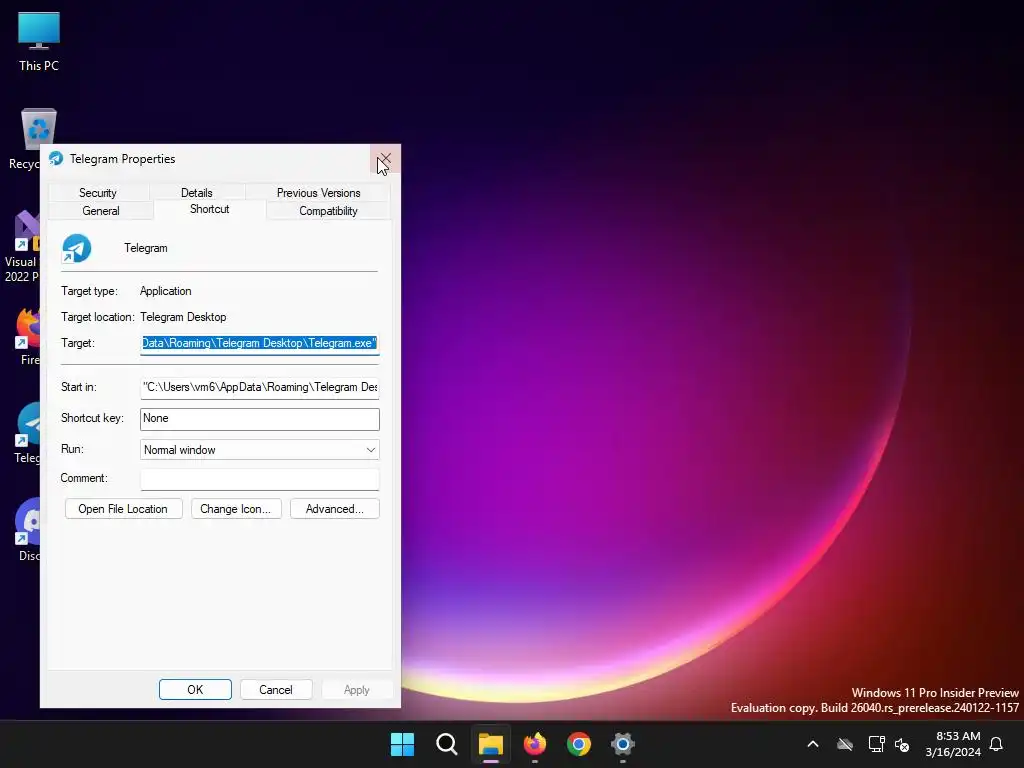Image resolution: width=1024 pixels, height=768 pixels.
Task: Click the Shortcut key field
Action: (259, 419)
